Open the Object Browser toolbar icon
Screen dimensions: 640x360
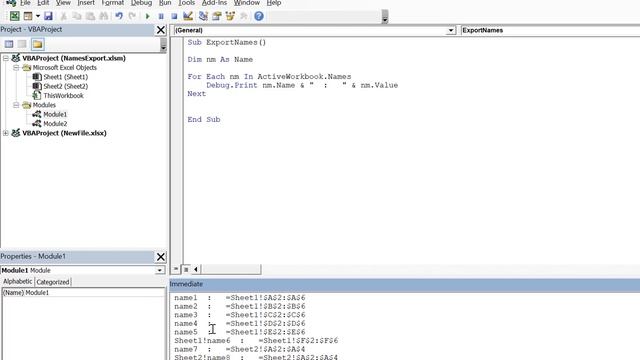(230, 16)
